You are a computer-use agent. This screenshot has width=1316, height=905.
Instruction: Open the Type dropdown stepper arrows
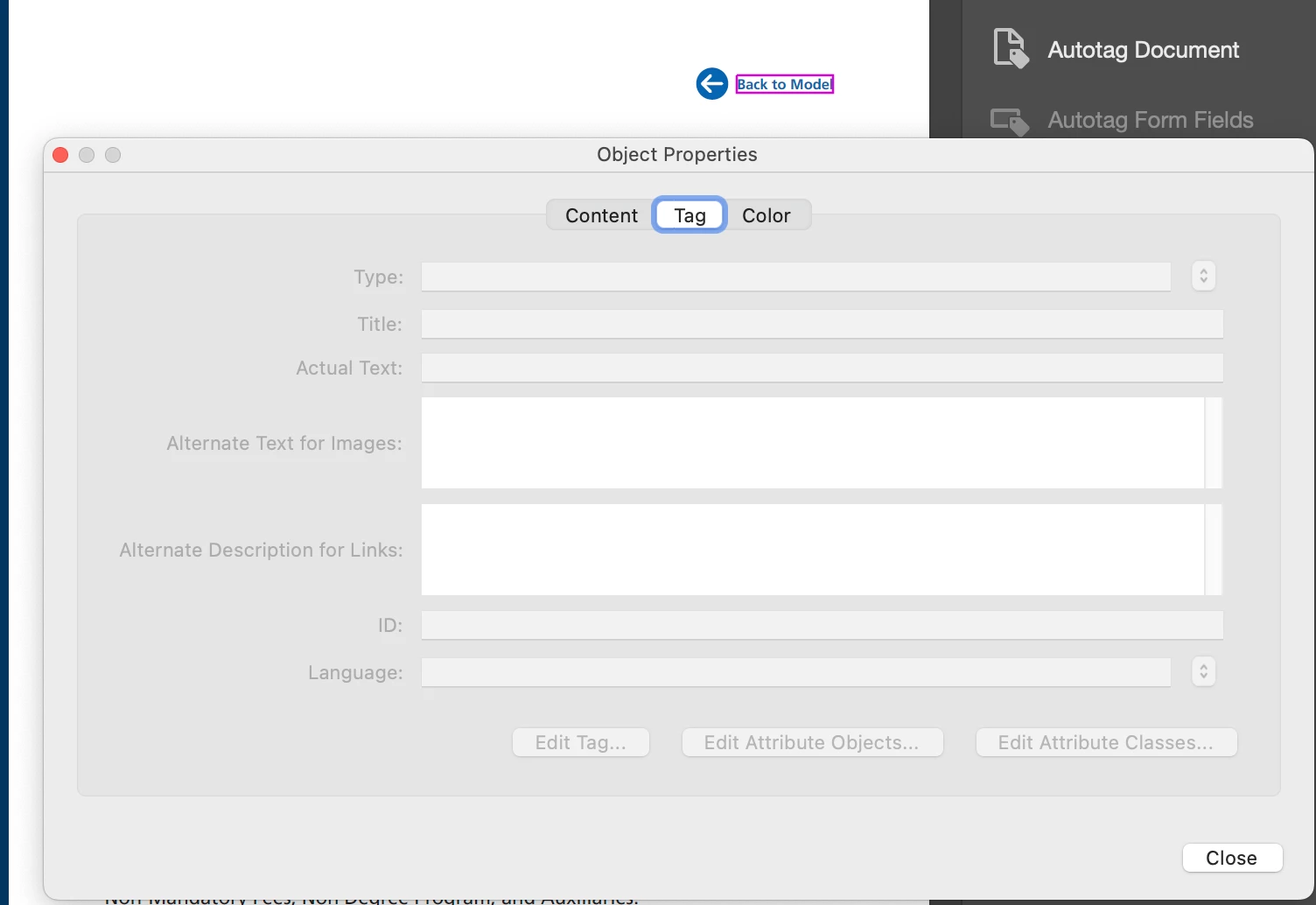pyautogui.click(x=1203, y=276)
